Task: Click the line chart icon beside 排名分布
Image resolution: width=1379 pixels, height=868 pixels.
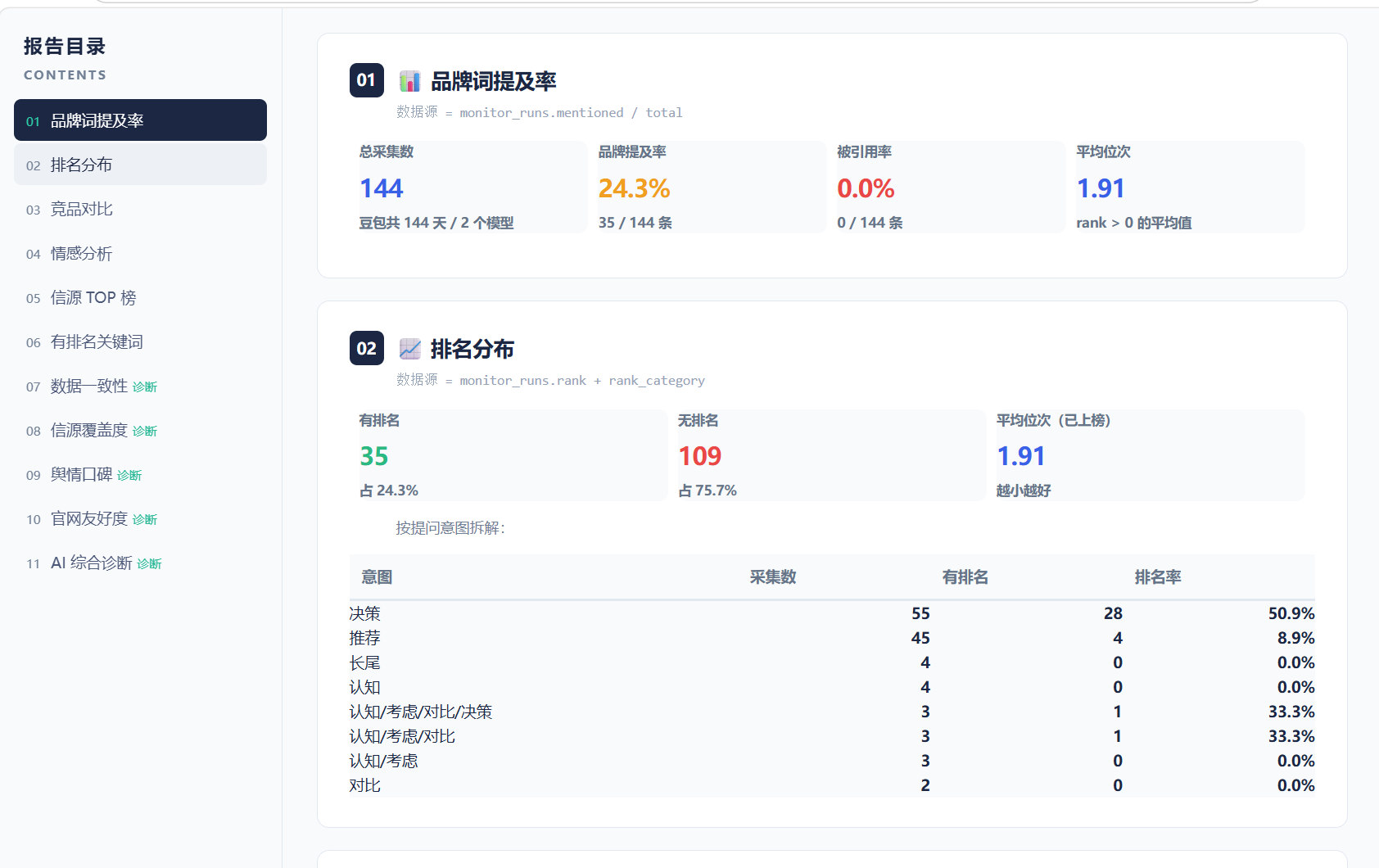Action: [x=409, y=349]
